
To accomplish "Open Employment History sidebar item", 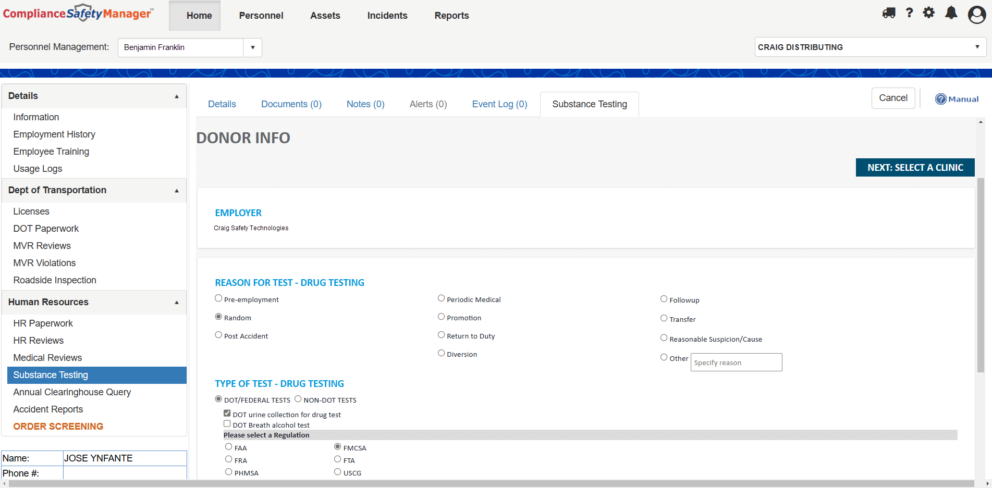I will click(x=54, y=134).
